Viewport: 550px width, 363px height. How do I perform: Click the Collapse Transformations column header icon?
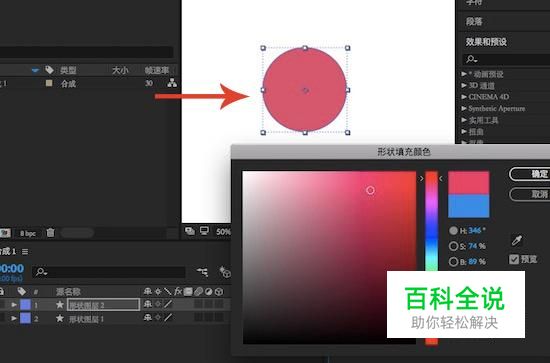158,291
